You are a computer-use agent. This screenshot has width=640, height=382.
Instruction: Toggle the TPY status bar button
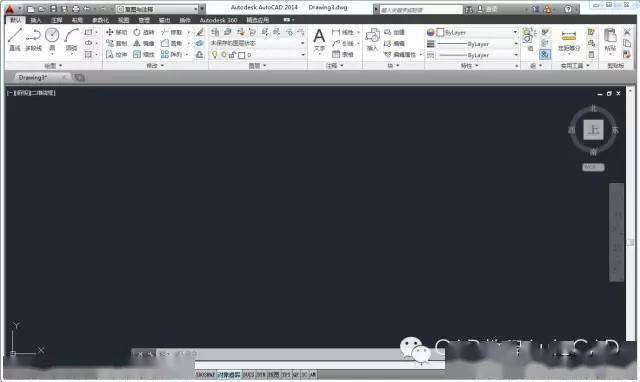click(285, 374)
